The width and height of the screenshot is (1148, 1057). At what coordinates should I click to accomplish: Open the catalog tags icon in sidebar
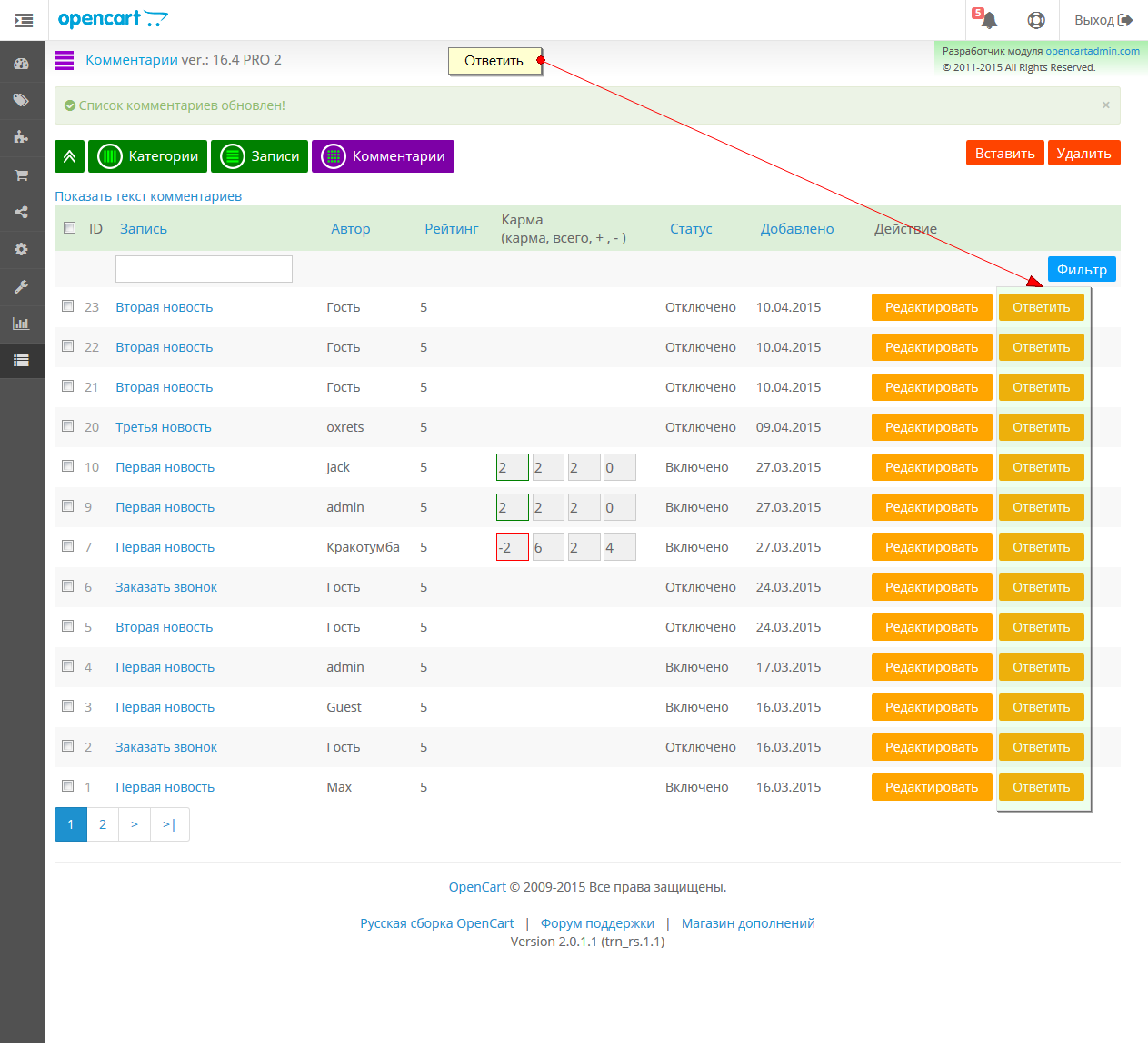(x=22, y=101)
